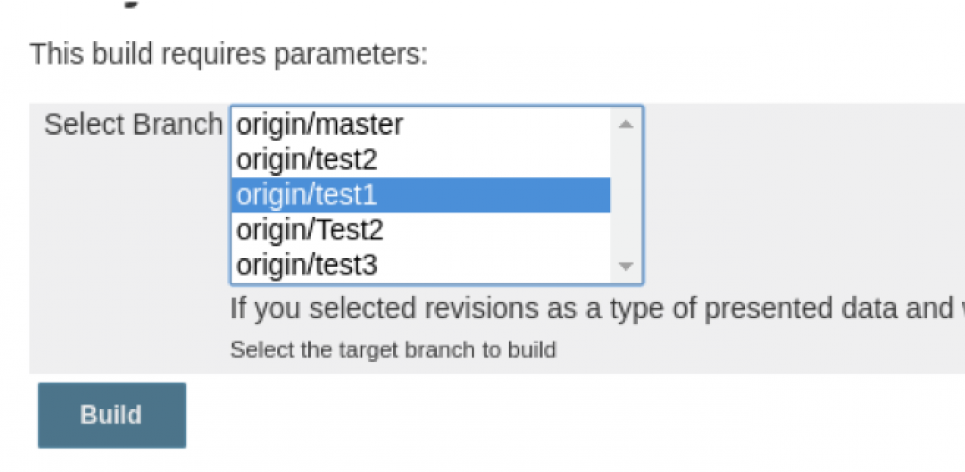Pick the capitalized origin/Test2 branch
The image size is (965, 472).
310,230
